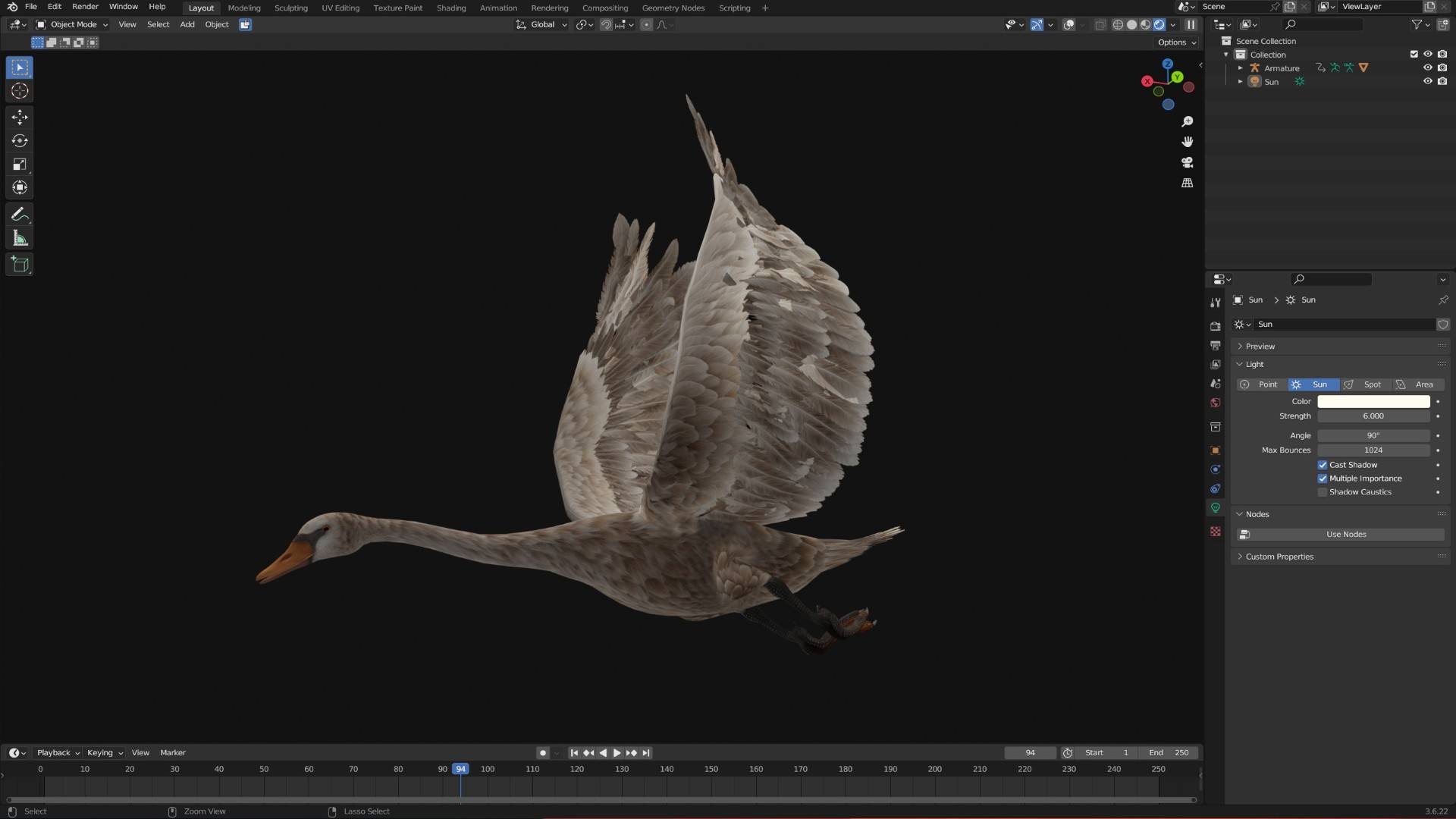Viewport: 1456px width, 819px height.
Task: Hide Sun in viewport via eye icon
Action: click(1427, 81)
